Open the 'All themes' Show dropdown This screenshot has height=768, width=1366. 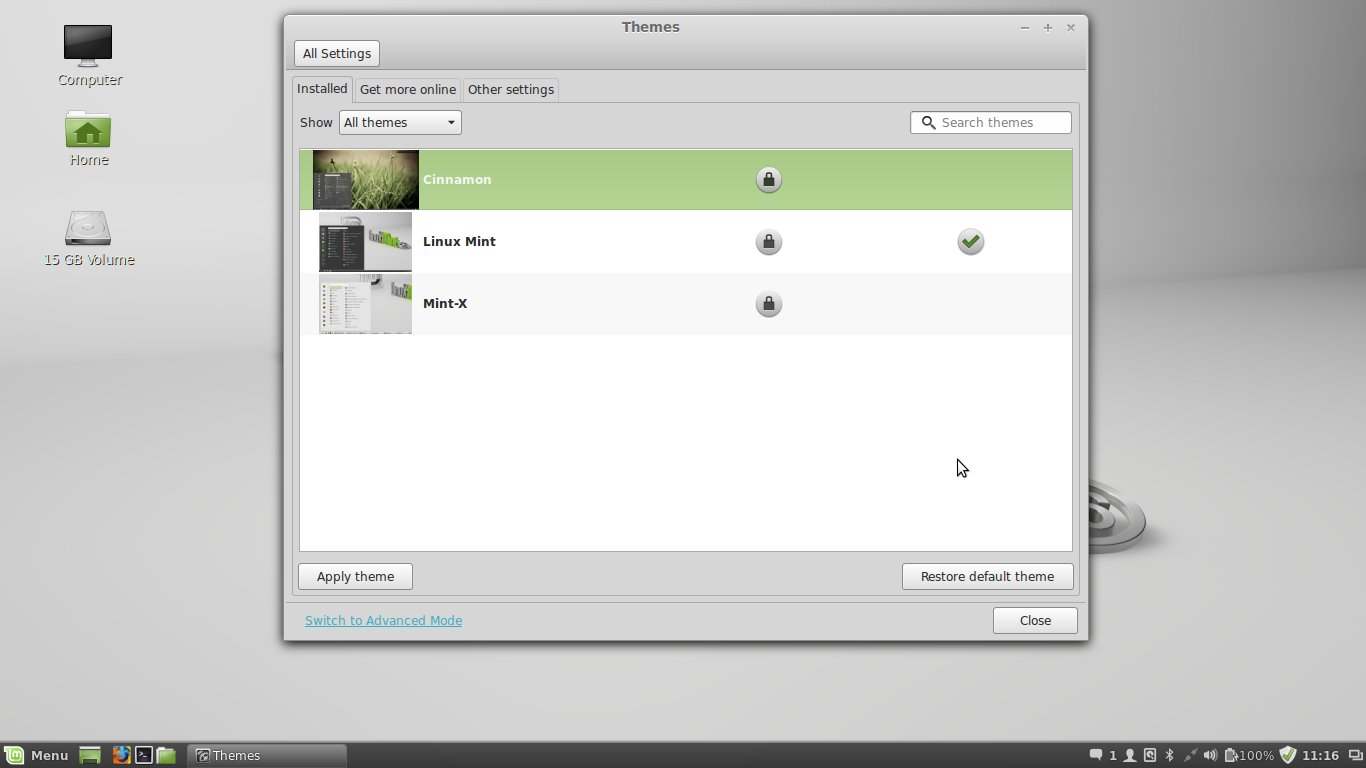400,123
